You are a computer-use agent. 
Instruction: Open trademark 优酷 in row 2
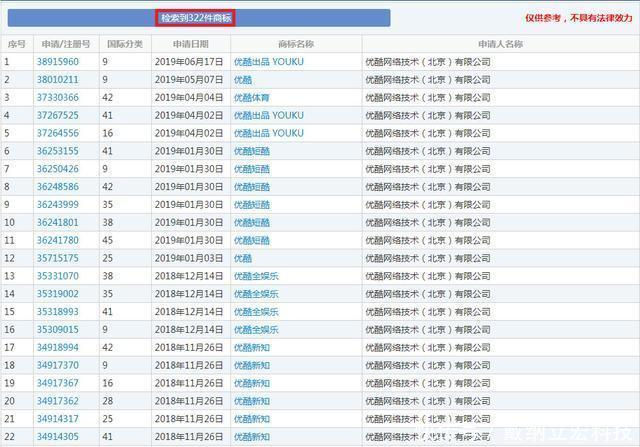tap(243, 80)
